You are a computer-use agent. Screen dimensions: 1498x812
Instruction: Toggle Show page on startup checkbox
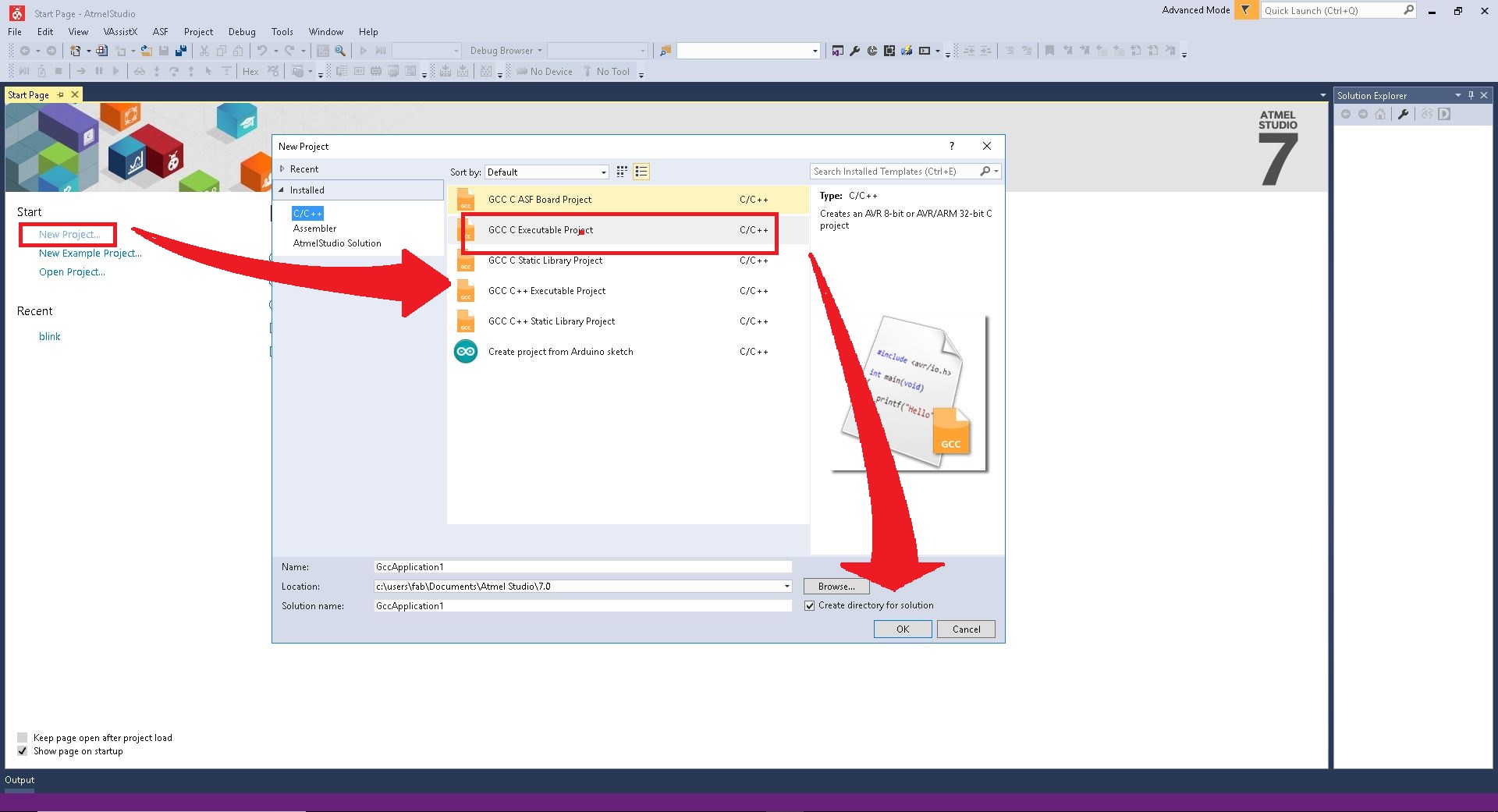pos(22,751)
